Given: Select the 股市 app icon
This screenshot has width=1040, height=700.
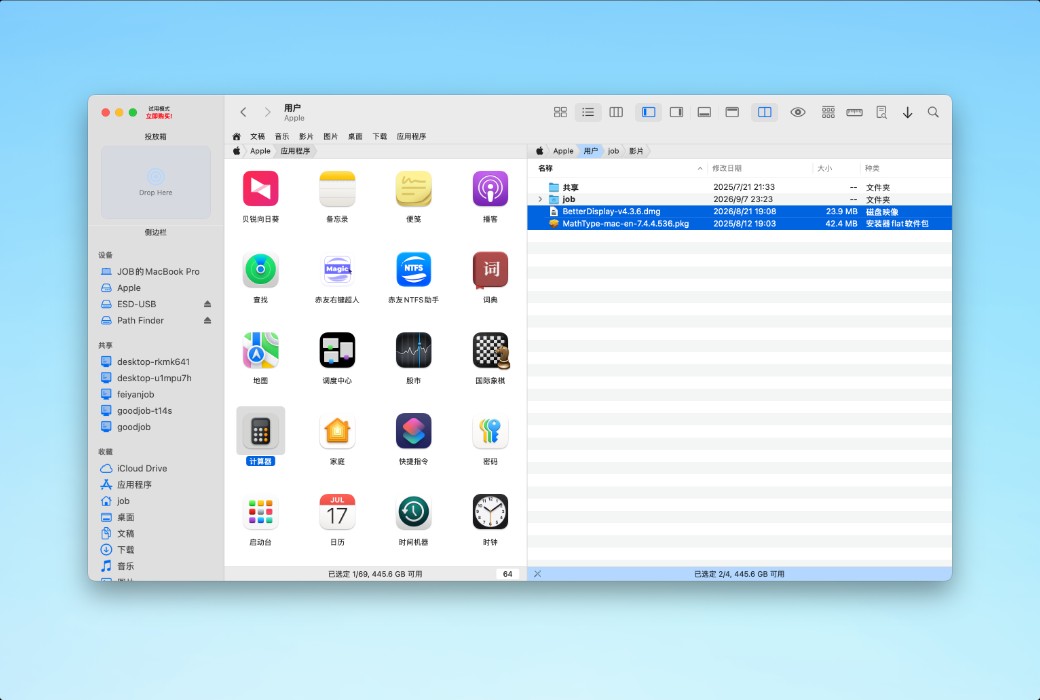Looking at the screenshot, I should (x=413, y=350).
